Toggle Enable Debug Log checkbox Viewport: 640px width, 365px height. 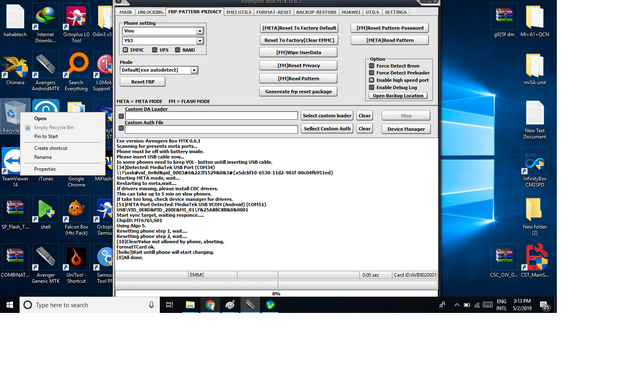(371, 87)
